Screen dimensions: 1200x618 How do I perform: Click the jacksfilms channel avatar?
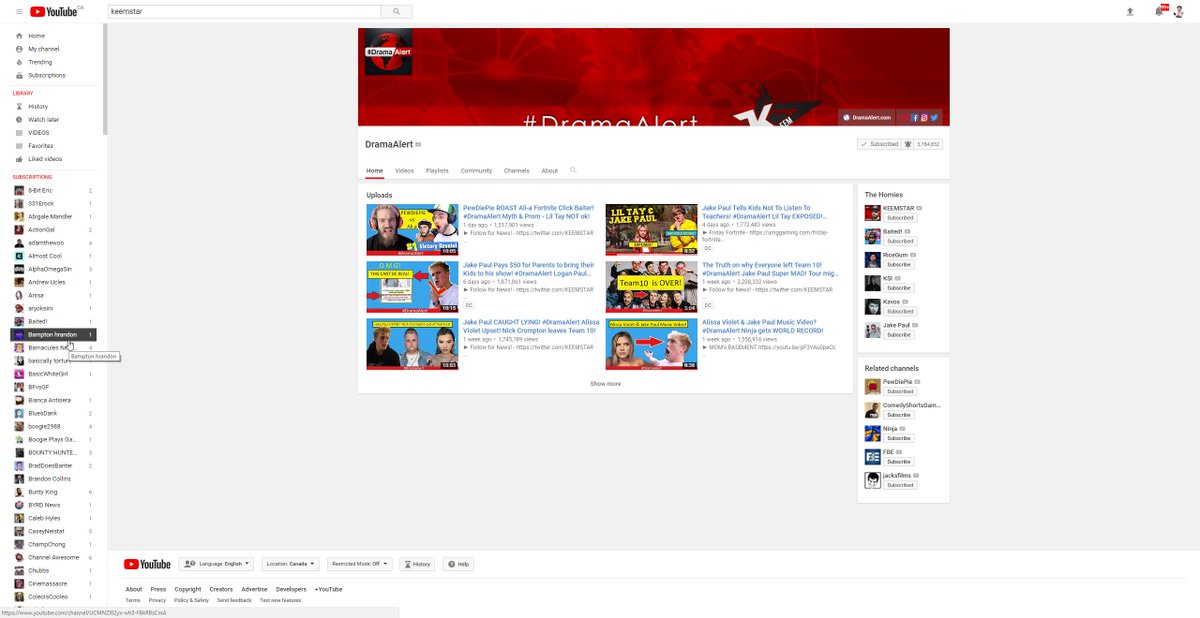click(x=872, y=480)
